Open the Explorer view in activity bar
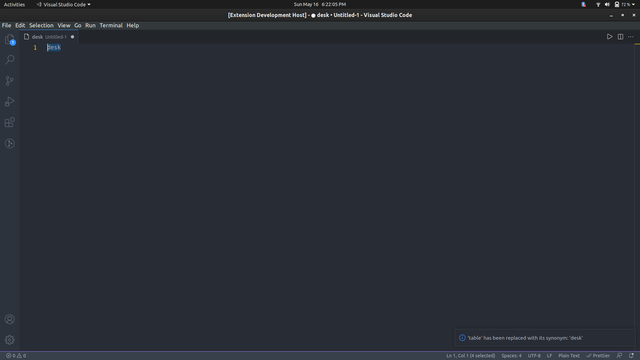 pos(10,39)
